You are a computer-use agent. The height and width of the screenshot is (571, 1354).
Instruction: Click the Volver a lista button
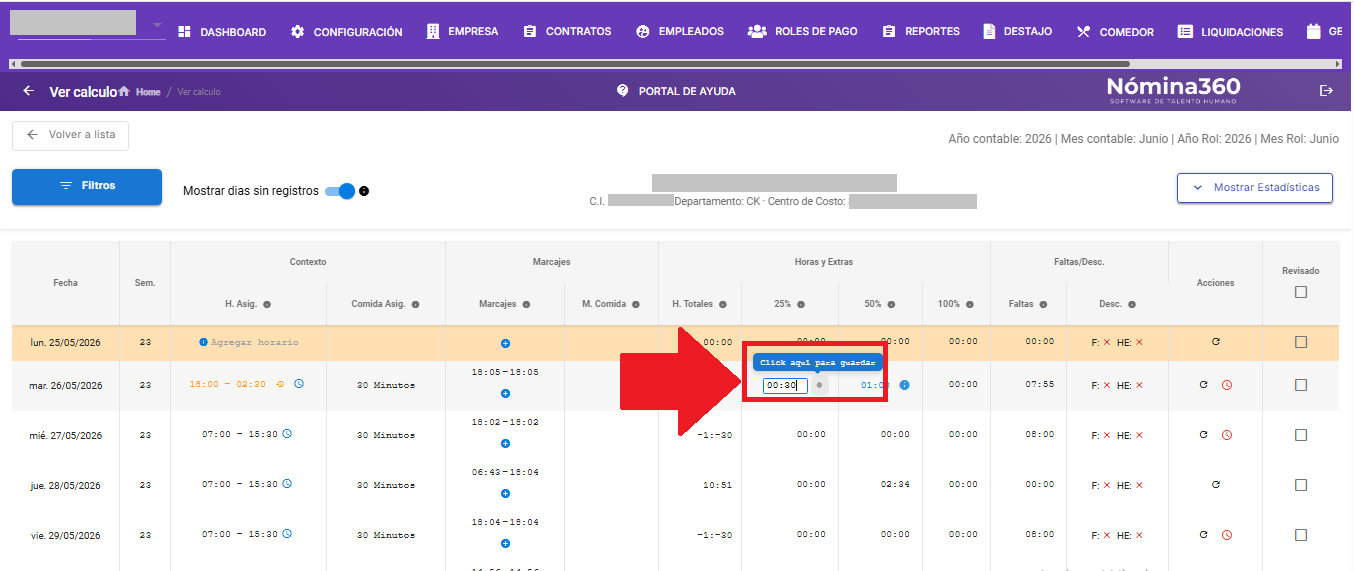pos(70,135)
